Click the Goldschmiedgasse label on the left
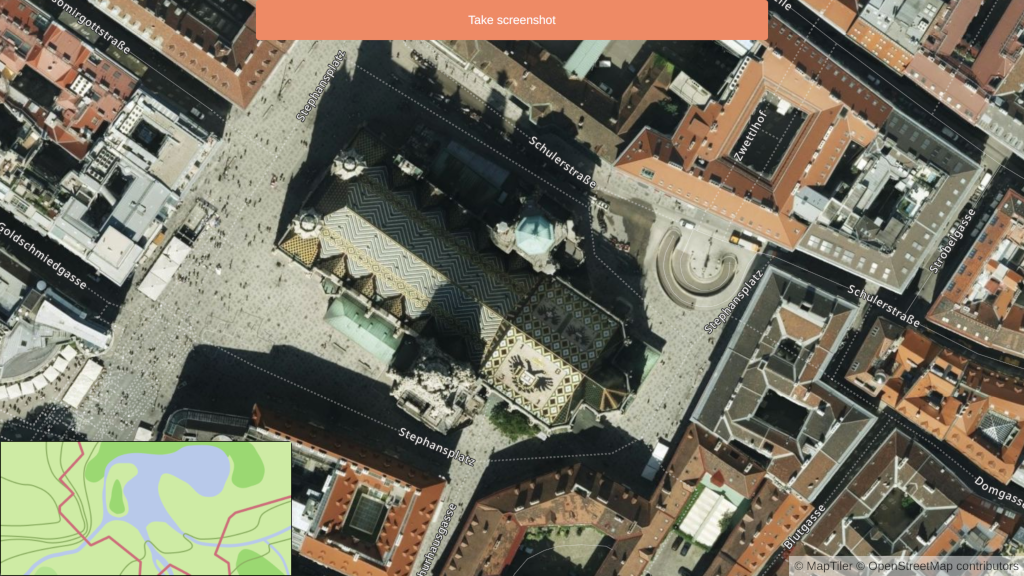This screenshot has height=576, width=1024. click(42, 255)
